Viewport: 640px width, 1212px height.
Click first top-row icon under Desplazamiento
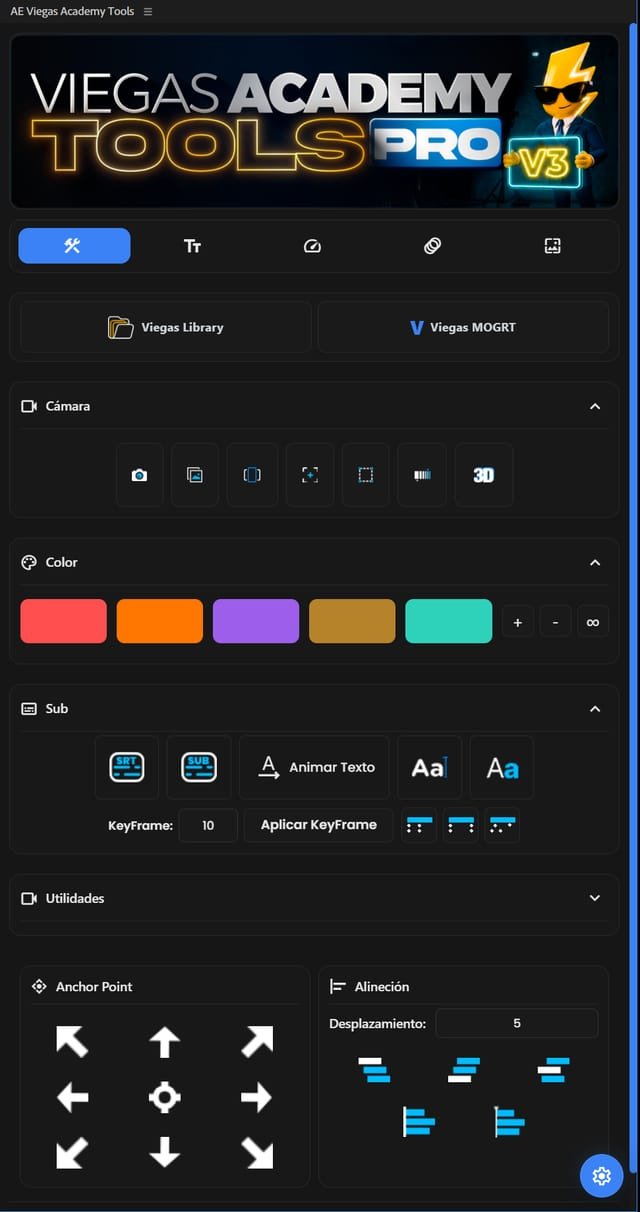374,1070
